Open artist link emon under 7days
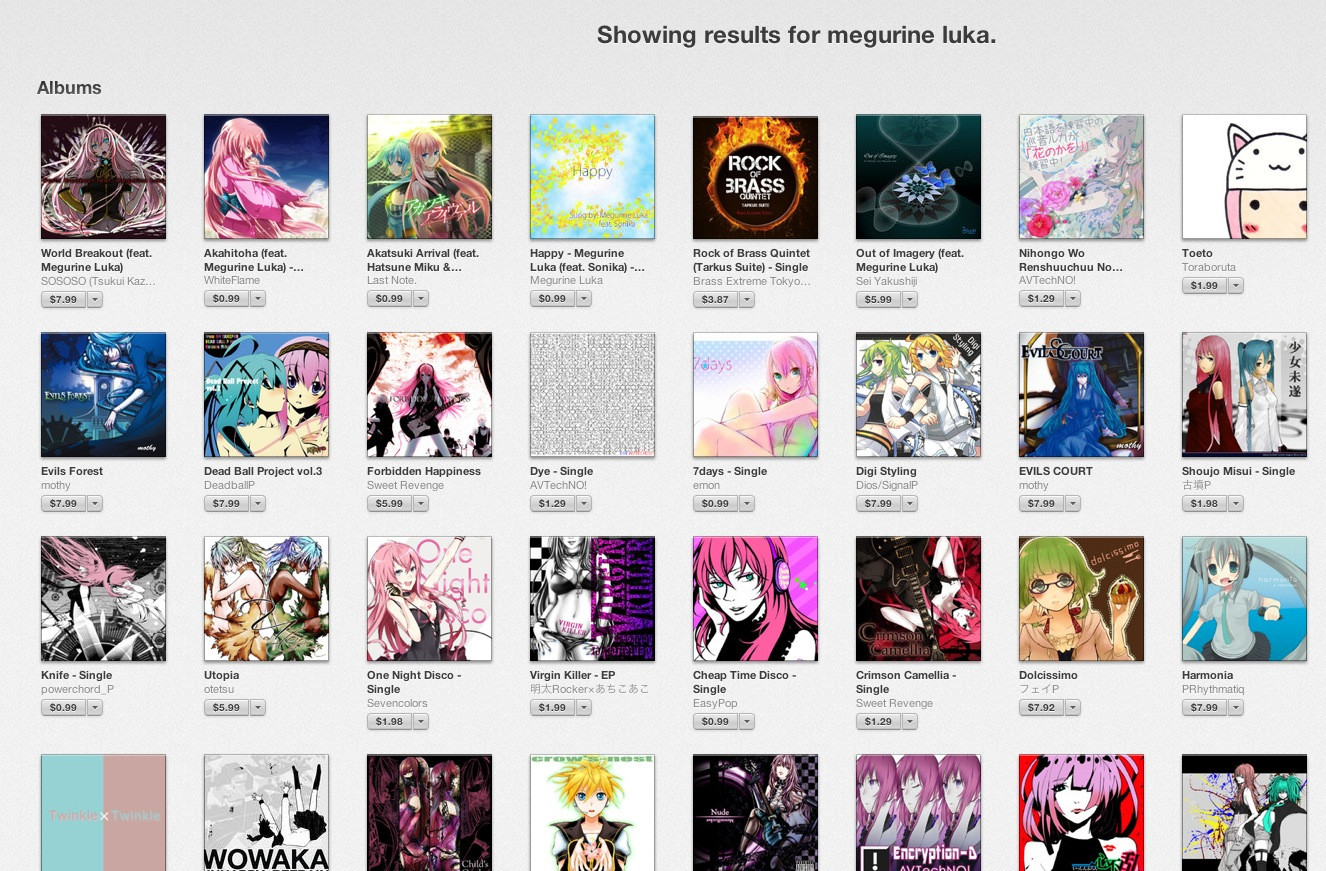This screenshot has height=871, width=1326. coord(706,485)
